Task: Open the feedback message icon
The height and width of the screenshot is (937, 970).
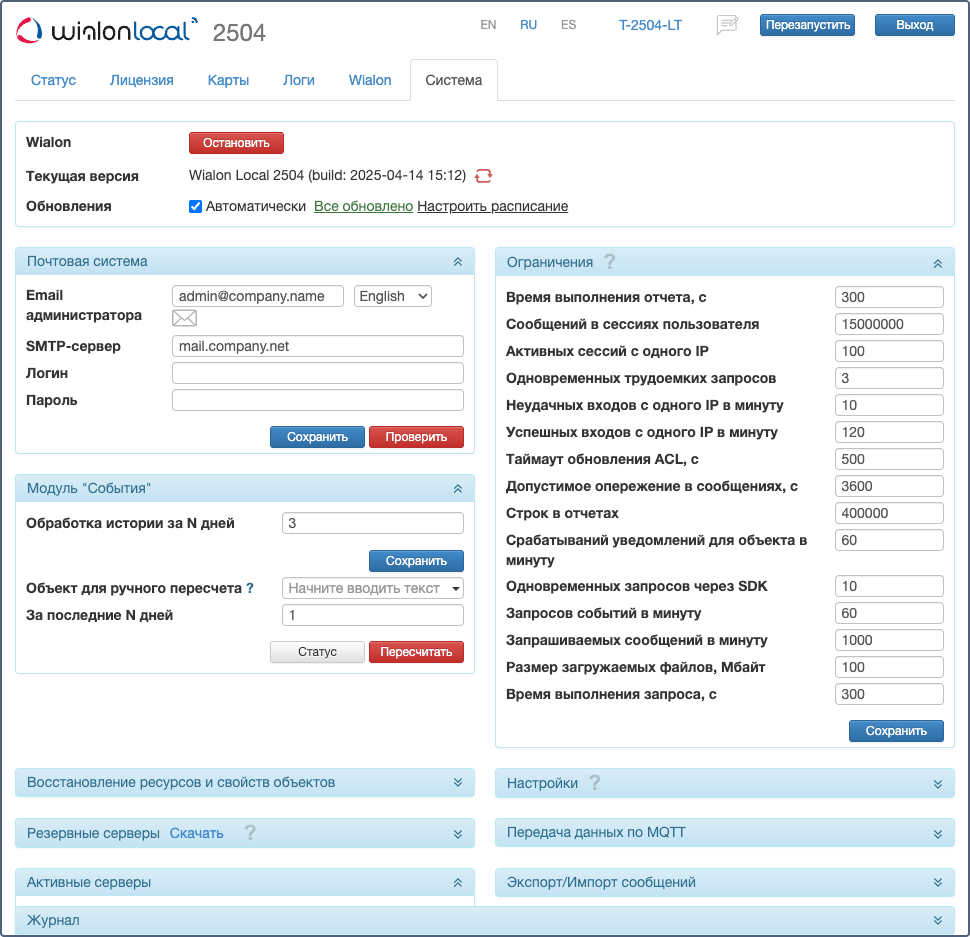Action: click(727, 25)
